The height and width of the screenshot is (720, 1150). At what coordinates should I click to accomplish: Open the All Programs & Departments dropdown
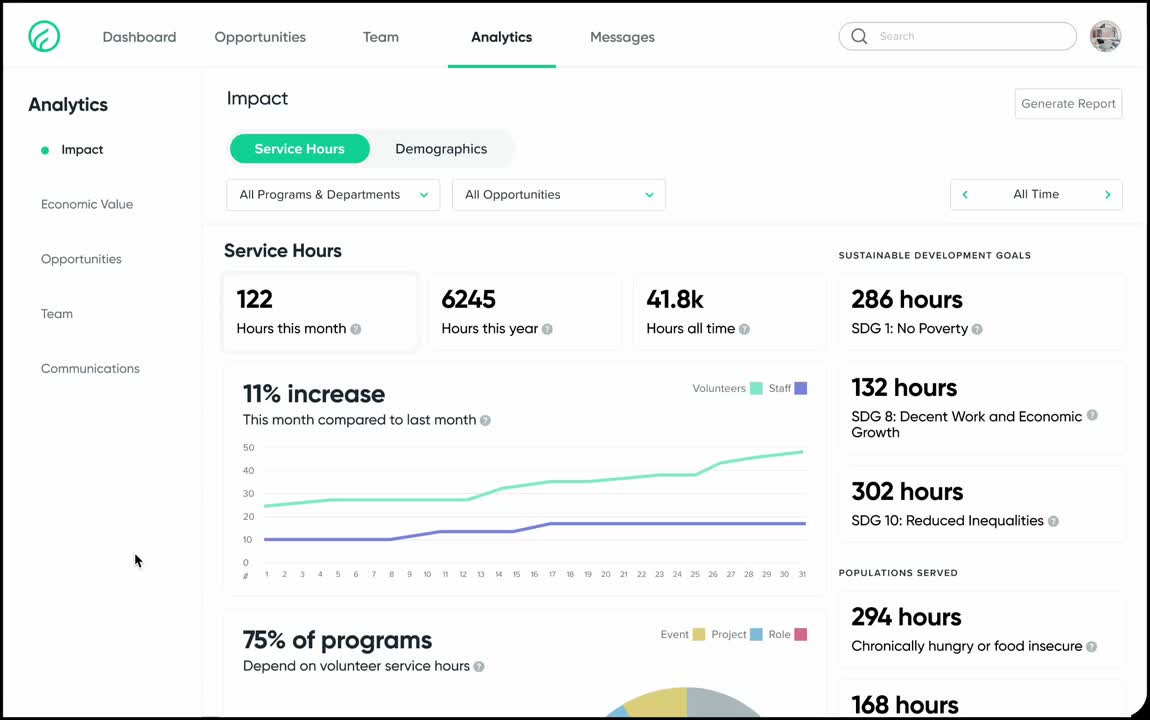(333, 194)
